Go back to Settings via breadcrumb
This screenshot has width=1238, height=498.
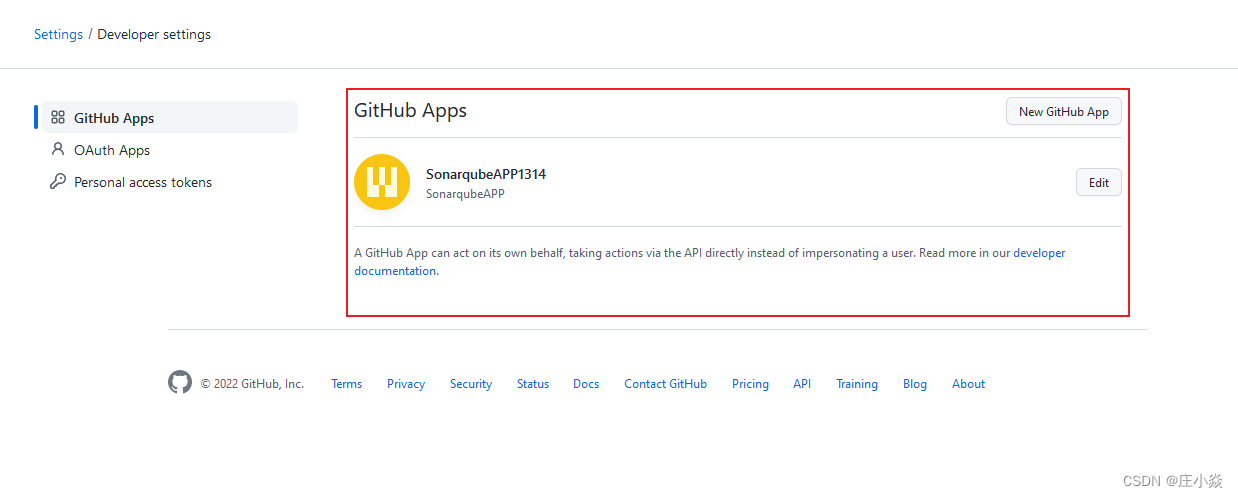coord(58,34)
